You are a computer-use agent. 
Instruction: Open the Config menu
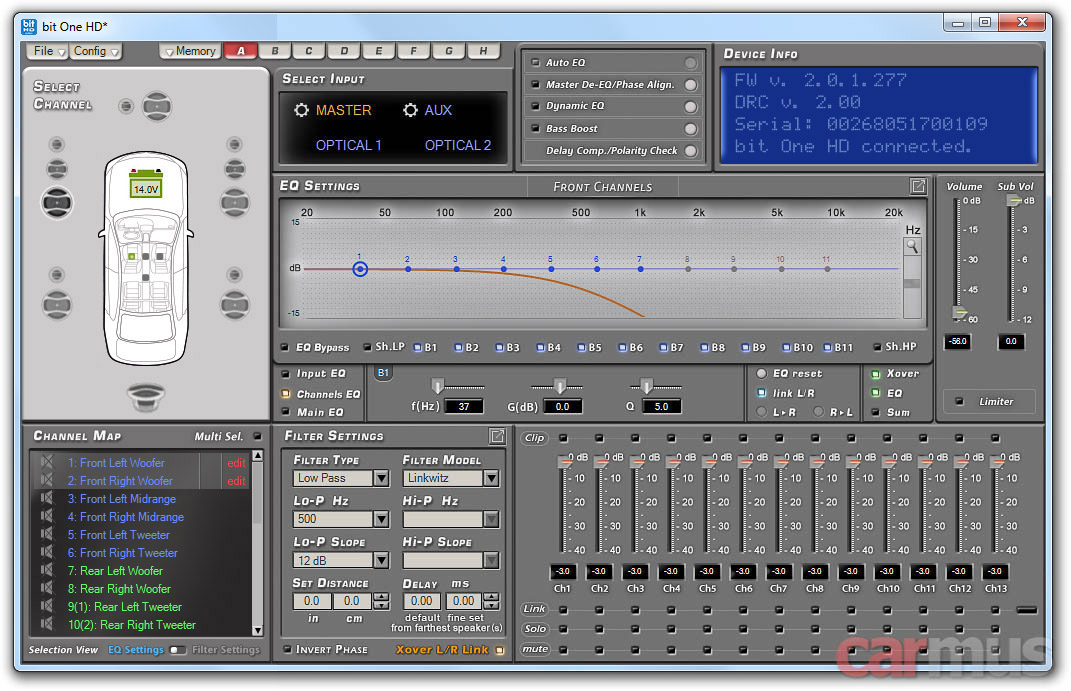[96, 51]
